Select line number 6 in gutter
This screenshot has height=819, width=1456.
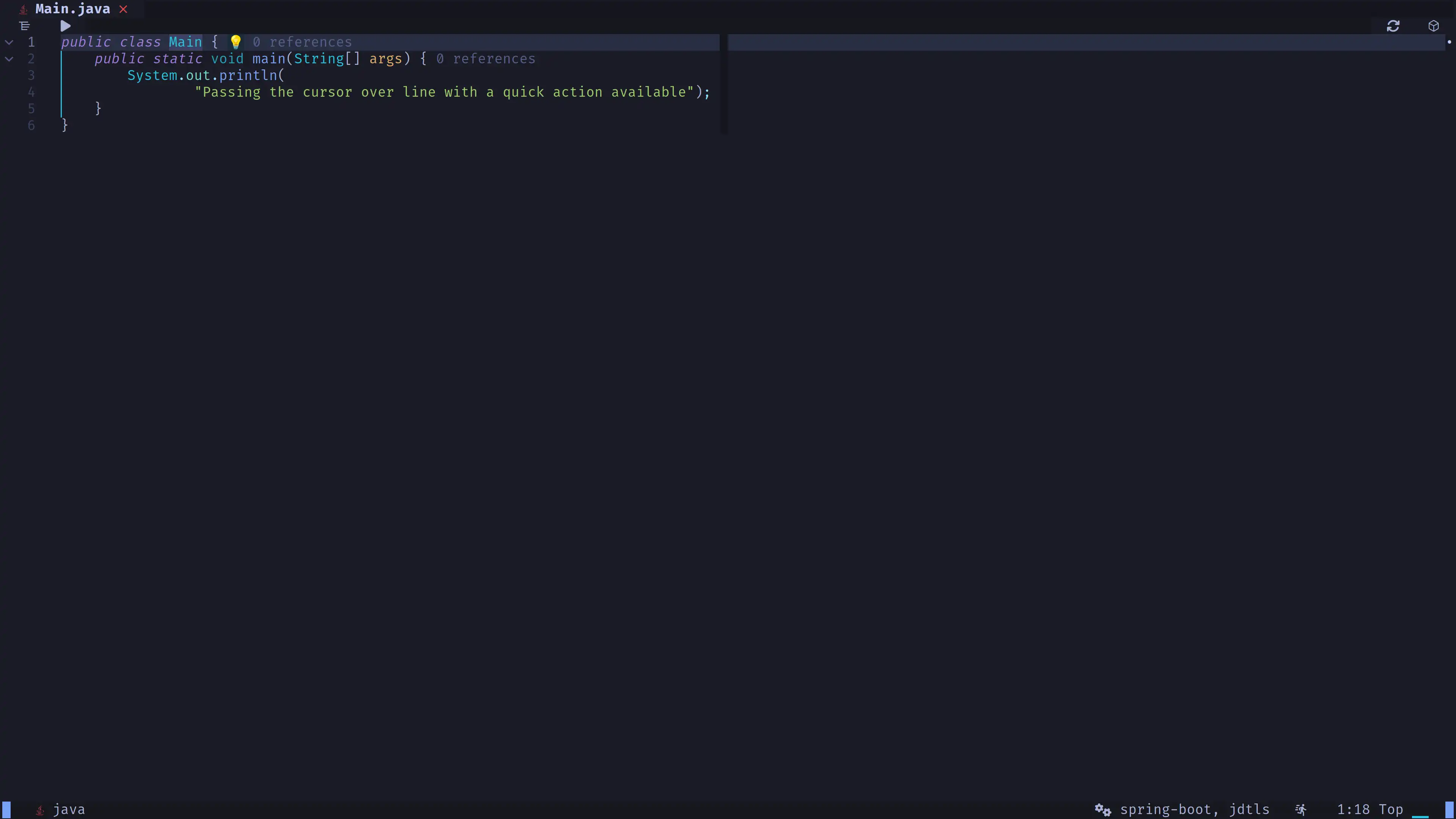click(31, 126)
